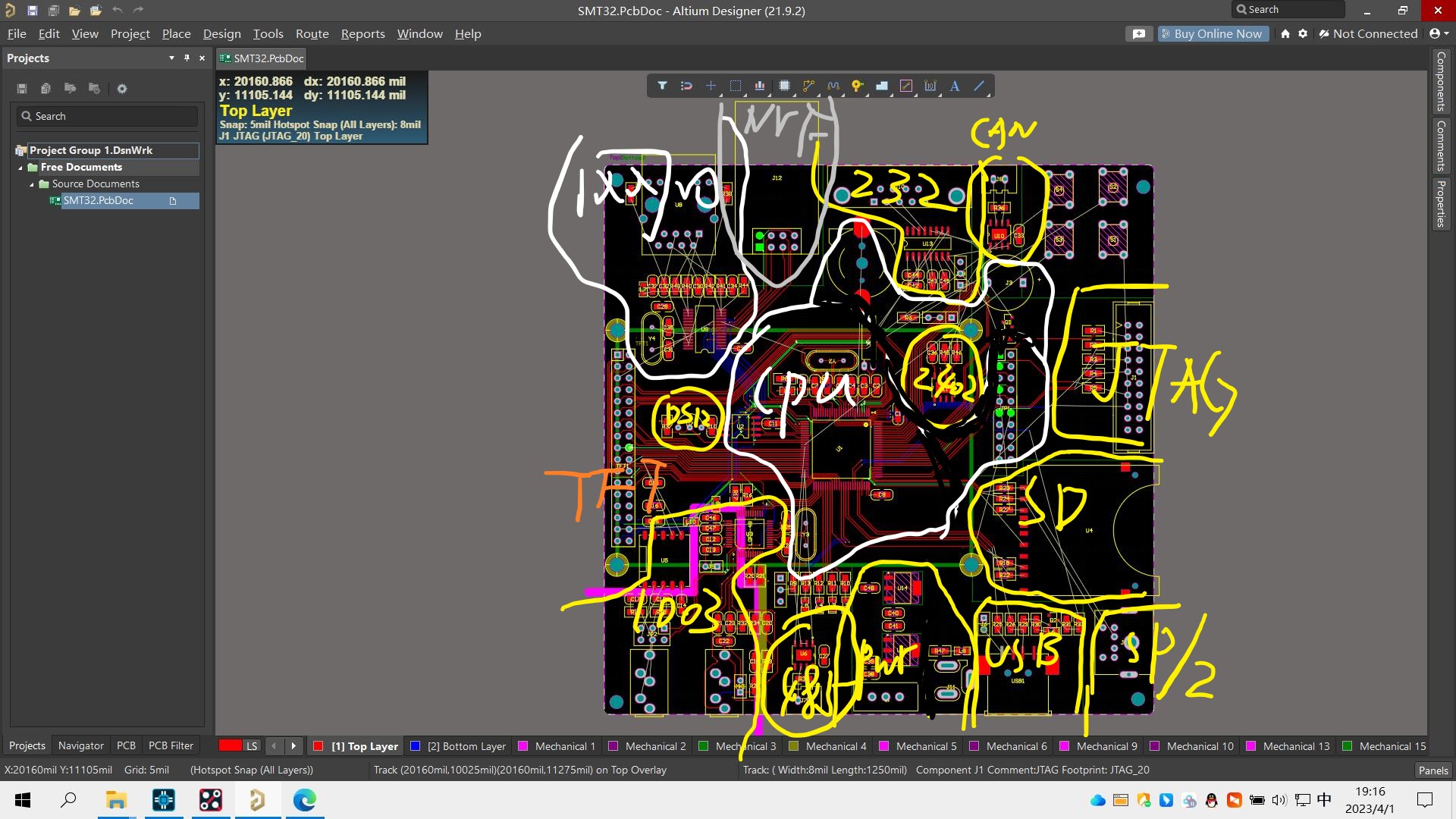Image resolution: width=1456 pixels, height=819 pixels.
Task: Click the Panels button
Action: (x=1433, y=770)
